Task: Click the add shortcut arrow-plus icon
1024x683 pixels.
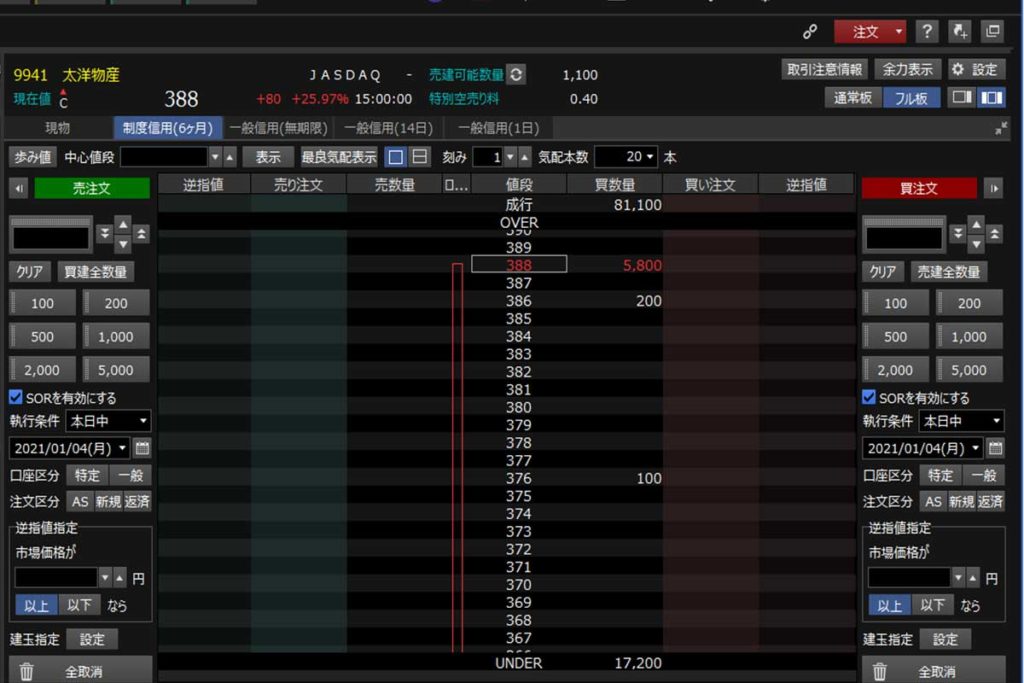Action: (x=959, y=32)
